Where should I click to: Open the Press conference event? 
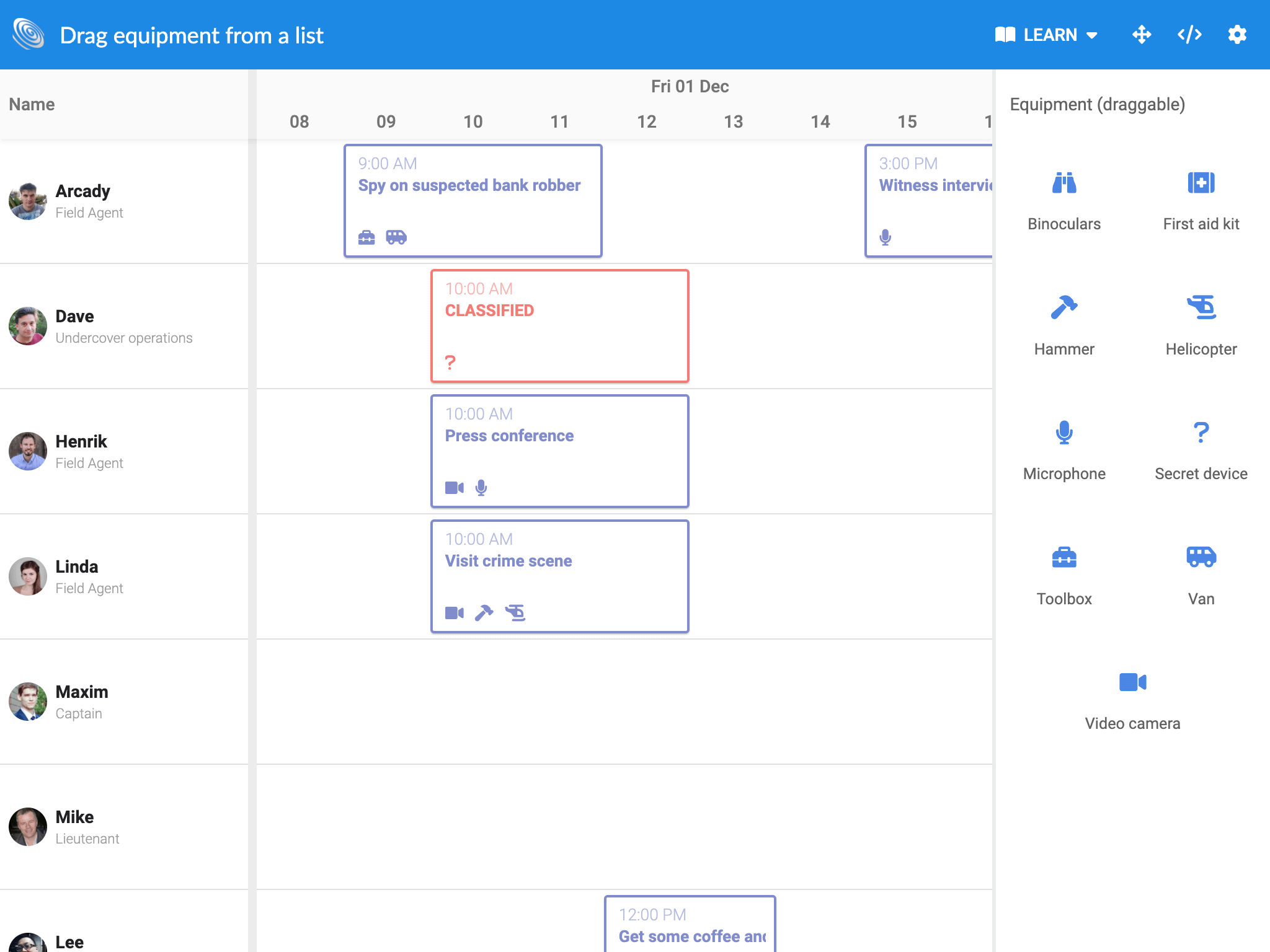coord(559,451)
